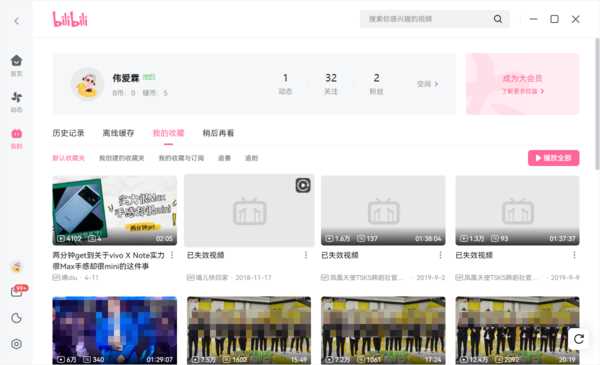
Task: Switch to the 历史记录 tab
Action: point(68,133)
